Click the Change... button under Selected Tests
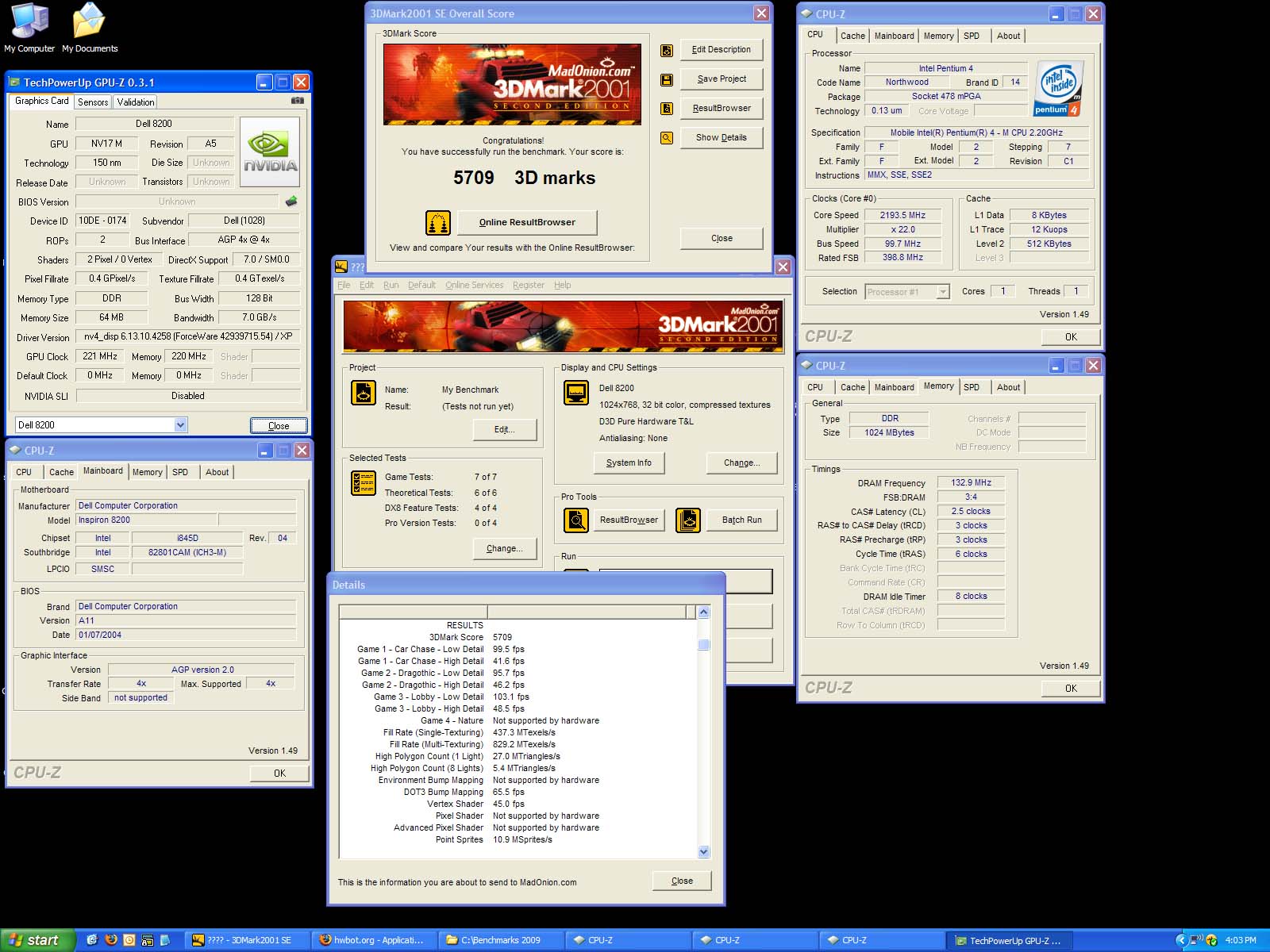1270x952 pixels. [505, 548]
